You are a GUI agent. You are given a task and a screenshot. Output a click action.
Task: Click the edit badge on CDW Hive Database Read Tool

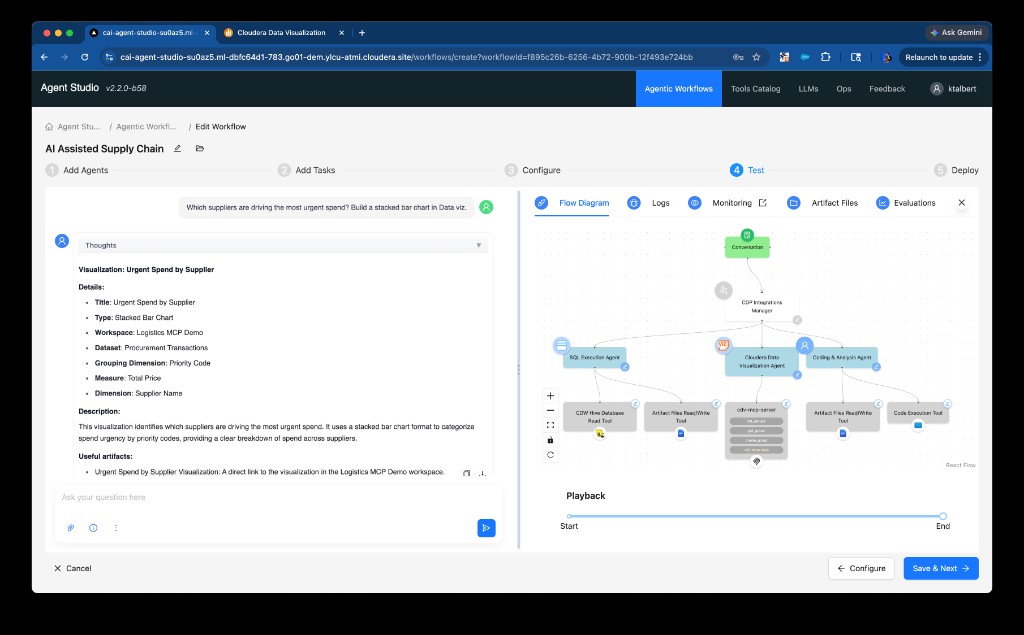pyautogui.click(x=635, y=404)
